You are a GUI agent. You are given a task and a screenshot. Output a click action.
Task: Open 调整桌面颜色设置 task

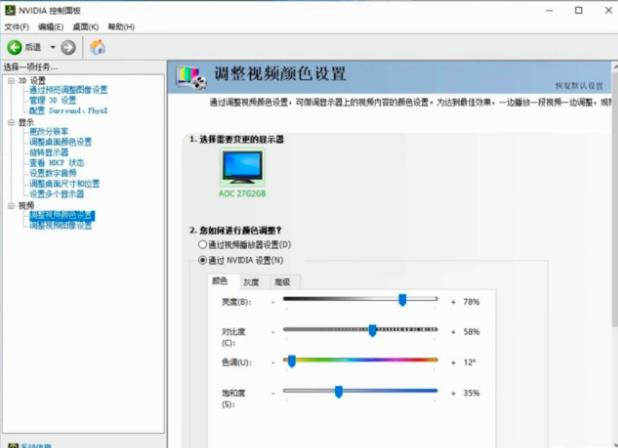point(60,141)
